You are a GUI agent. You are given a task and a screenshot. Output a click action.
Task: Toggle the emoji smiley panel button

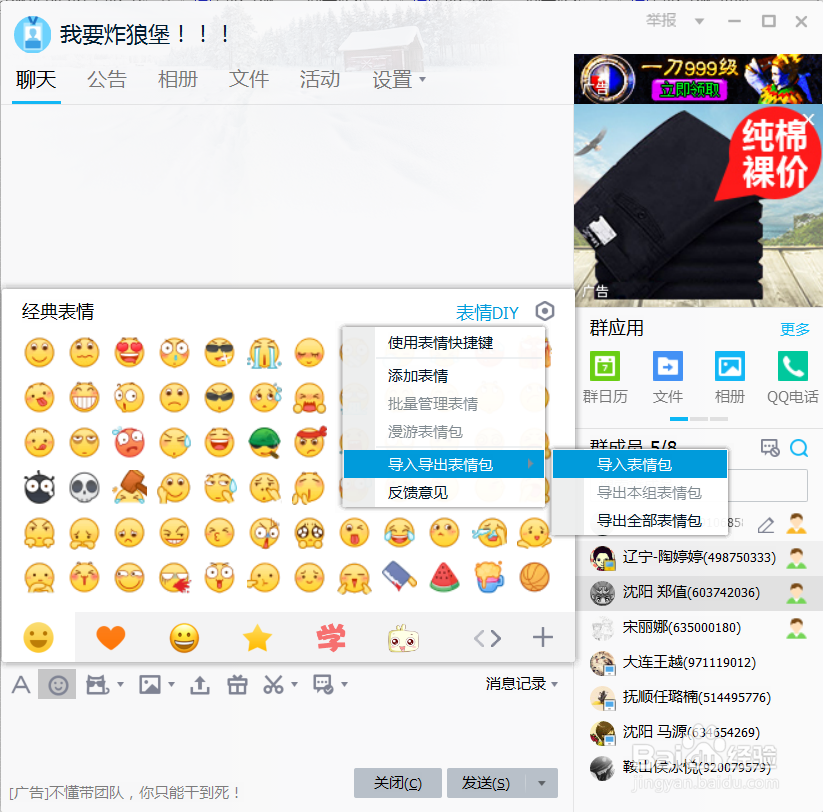(x=58, y=684)
